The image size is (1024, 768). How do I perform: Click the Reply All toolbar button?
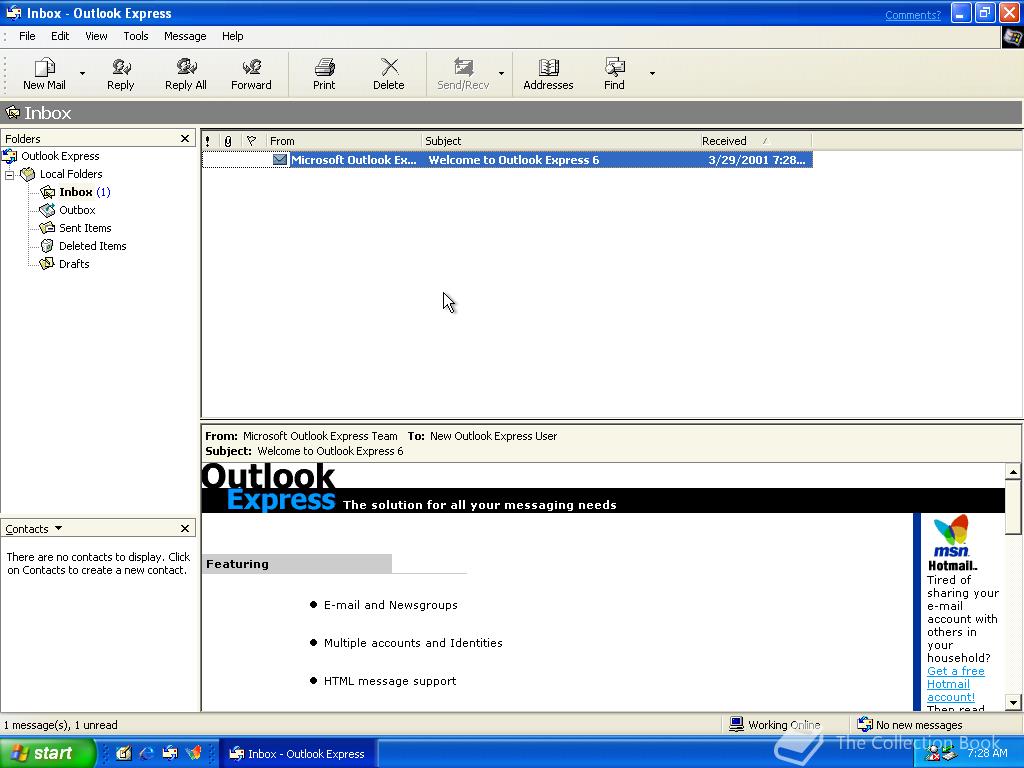(x=185, y=74)
